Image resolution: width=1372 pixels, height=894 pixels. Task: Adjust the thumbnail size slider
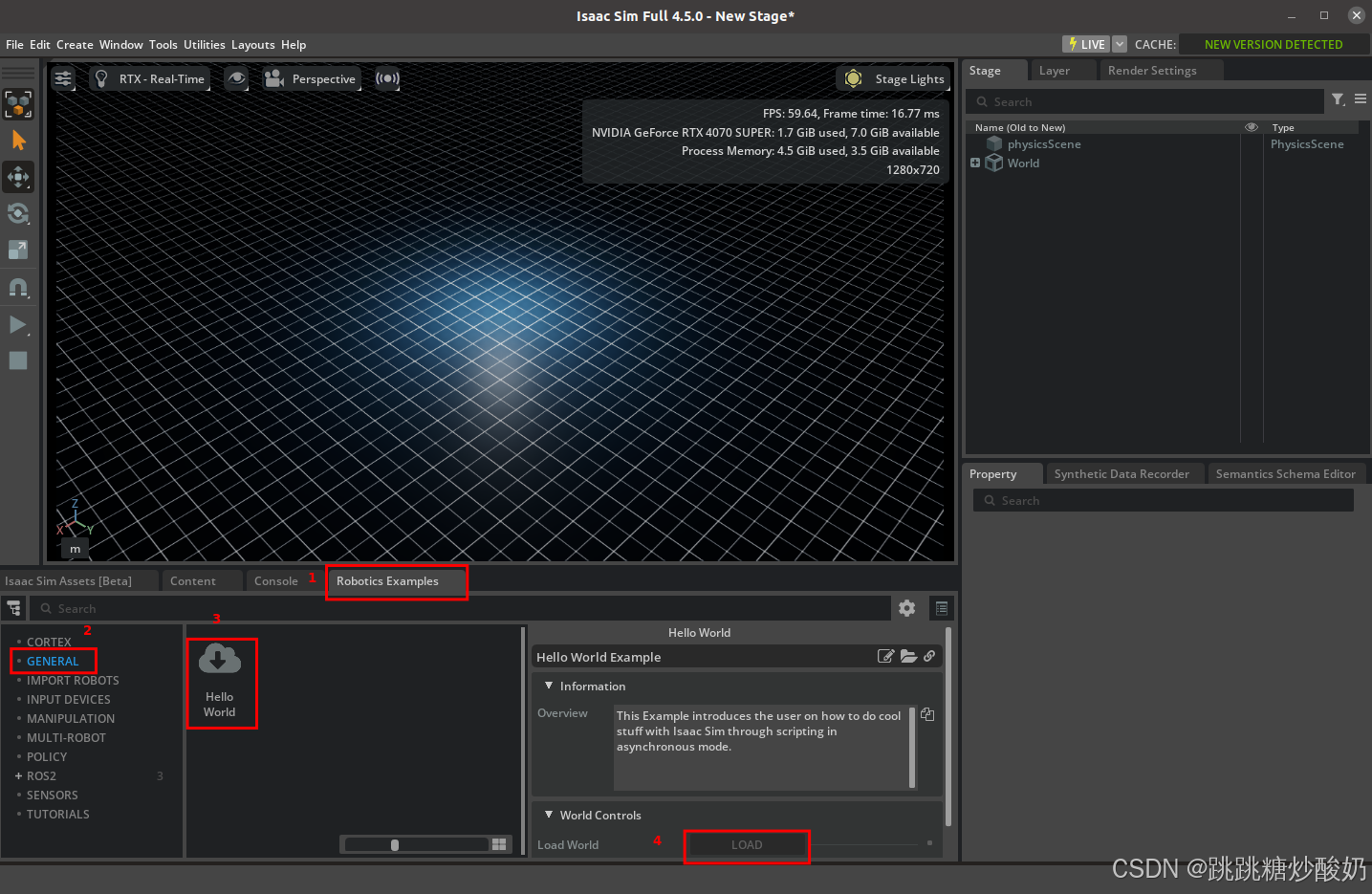417,844
